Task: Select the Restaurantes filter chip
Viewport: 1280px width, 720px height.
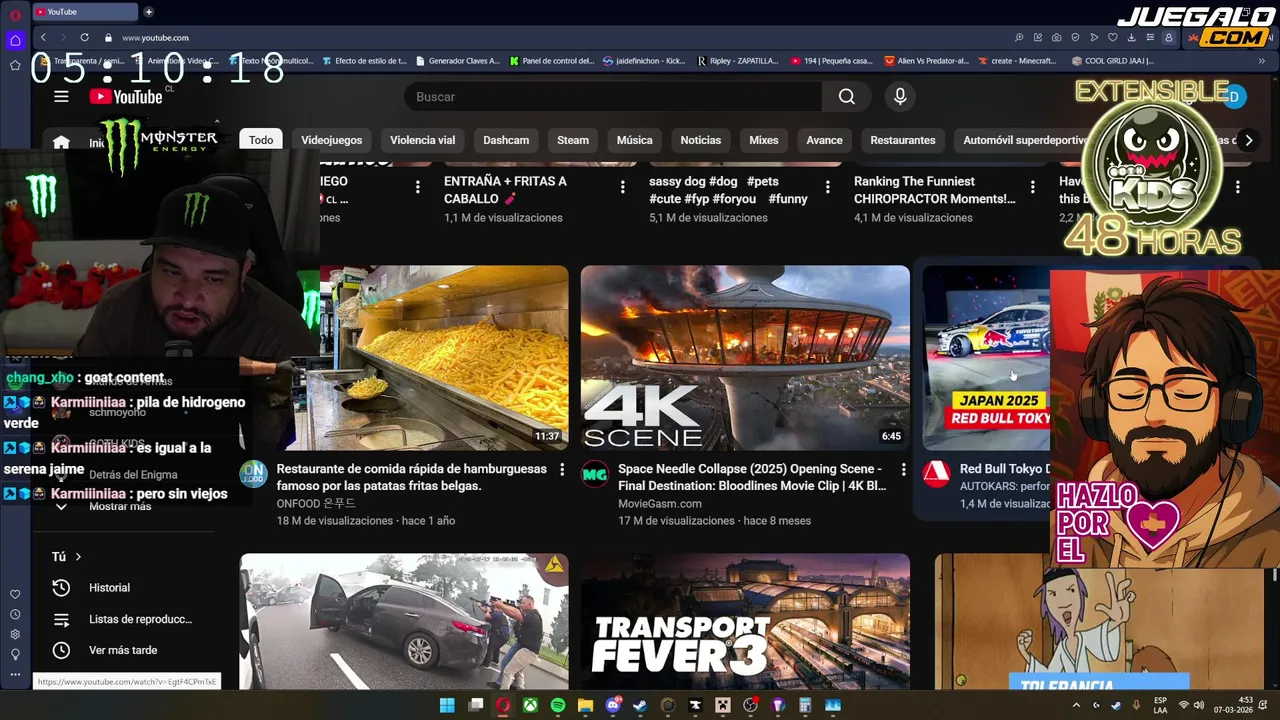Action: point(903,140)
